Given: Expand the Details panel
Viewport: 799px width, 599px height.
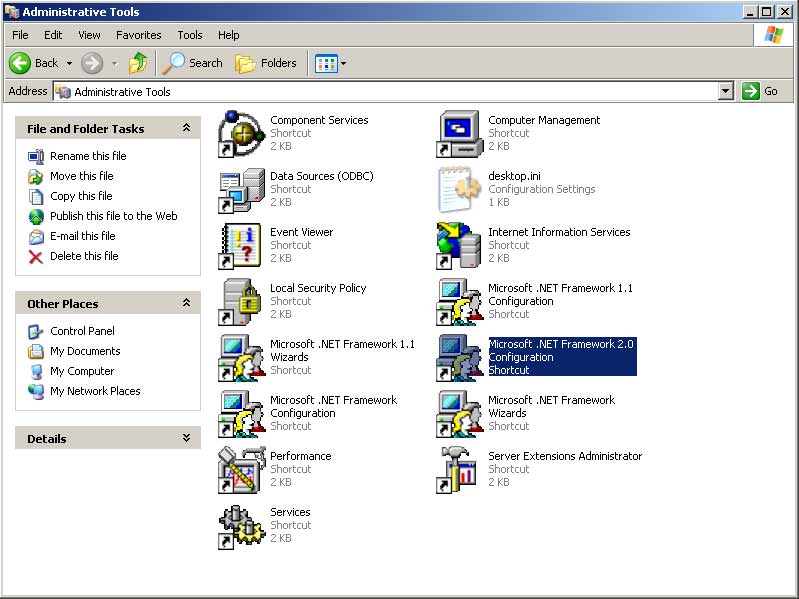Looking at the screenshot, I should point(187,438).
